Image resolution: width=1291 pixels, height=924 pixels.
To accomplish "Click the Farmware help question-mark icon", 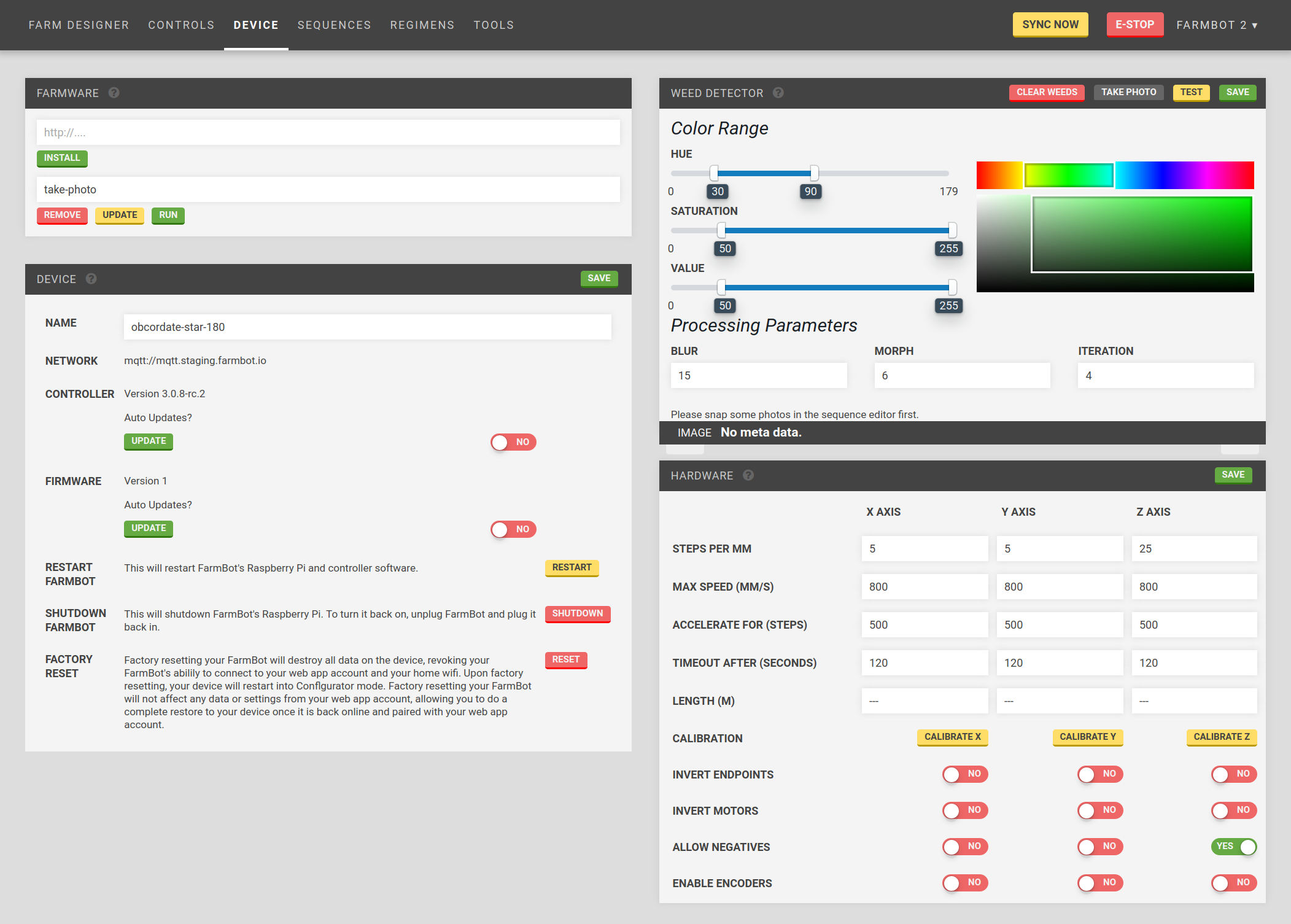I will coord(114,93).
